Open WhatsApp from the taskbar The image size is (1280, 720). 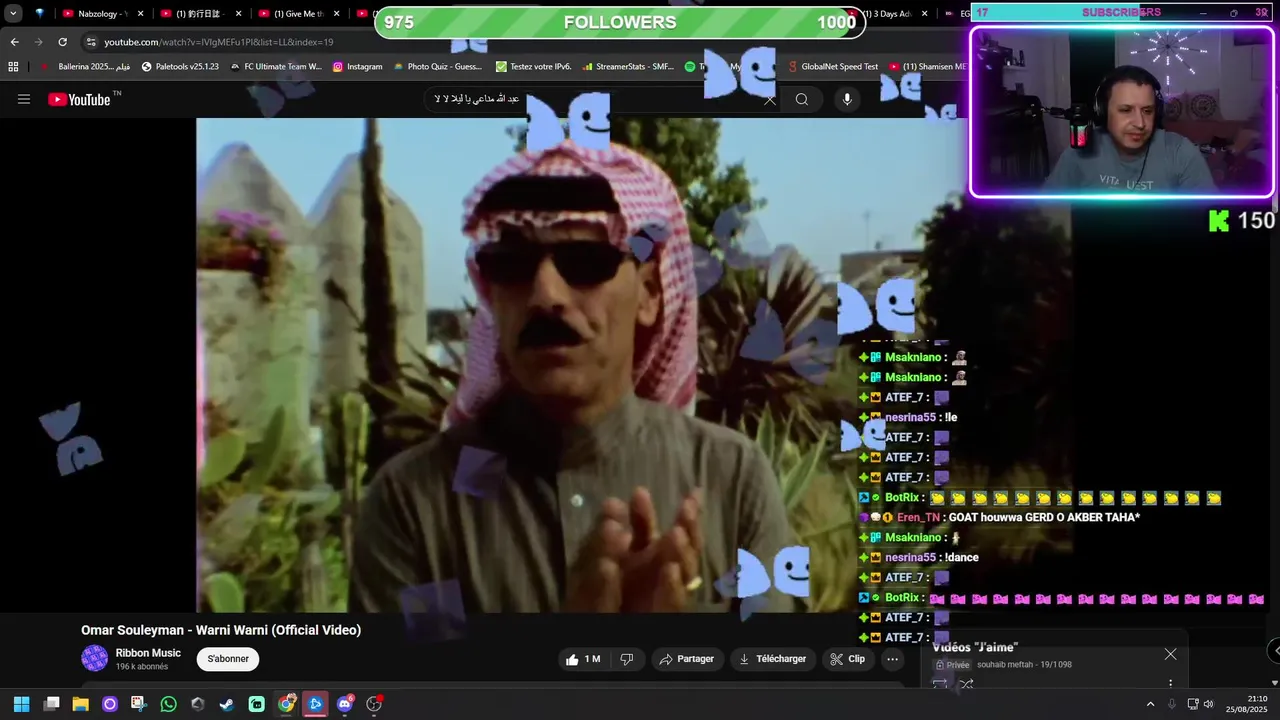click(x=168, y=704)
